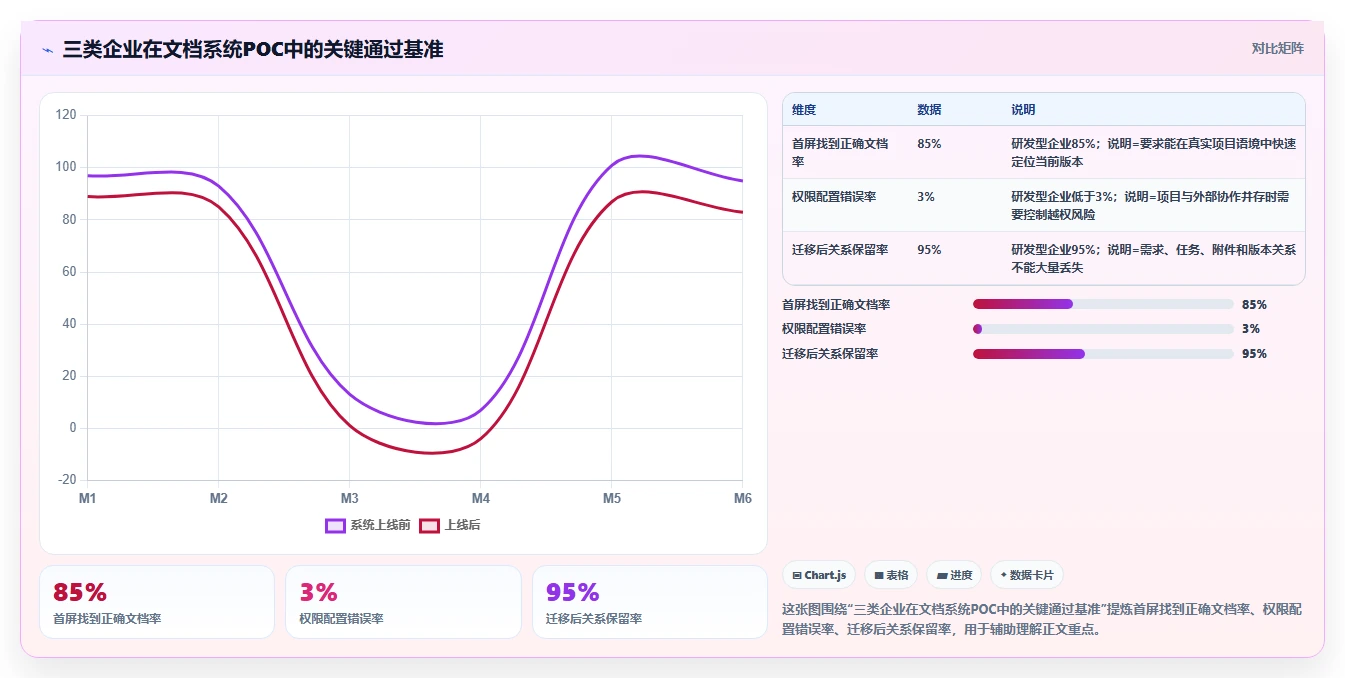
Task: Click the 首屏找到正确文档率 table cell
Action: coord(844,152)
